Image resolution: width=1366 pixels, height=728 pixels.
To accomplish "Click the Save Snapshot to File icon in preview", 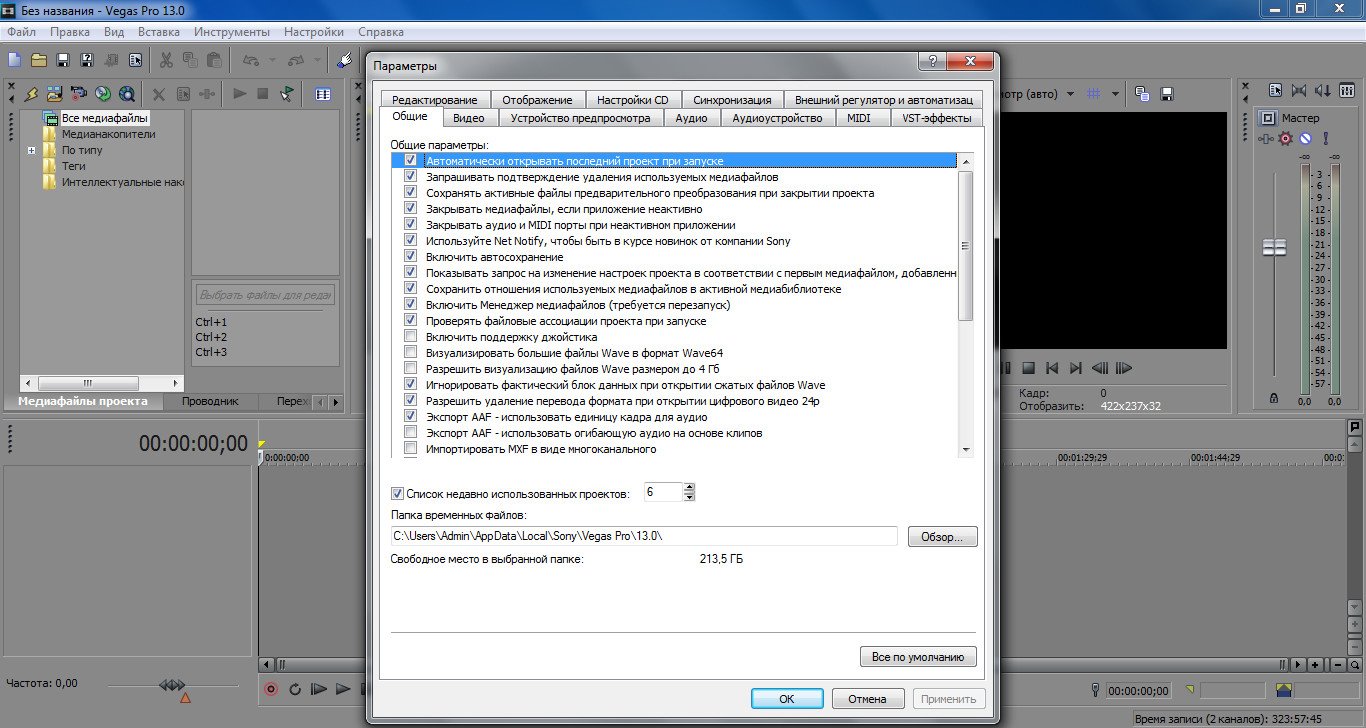I will 1165,93.
